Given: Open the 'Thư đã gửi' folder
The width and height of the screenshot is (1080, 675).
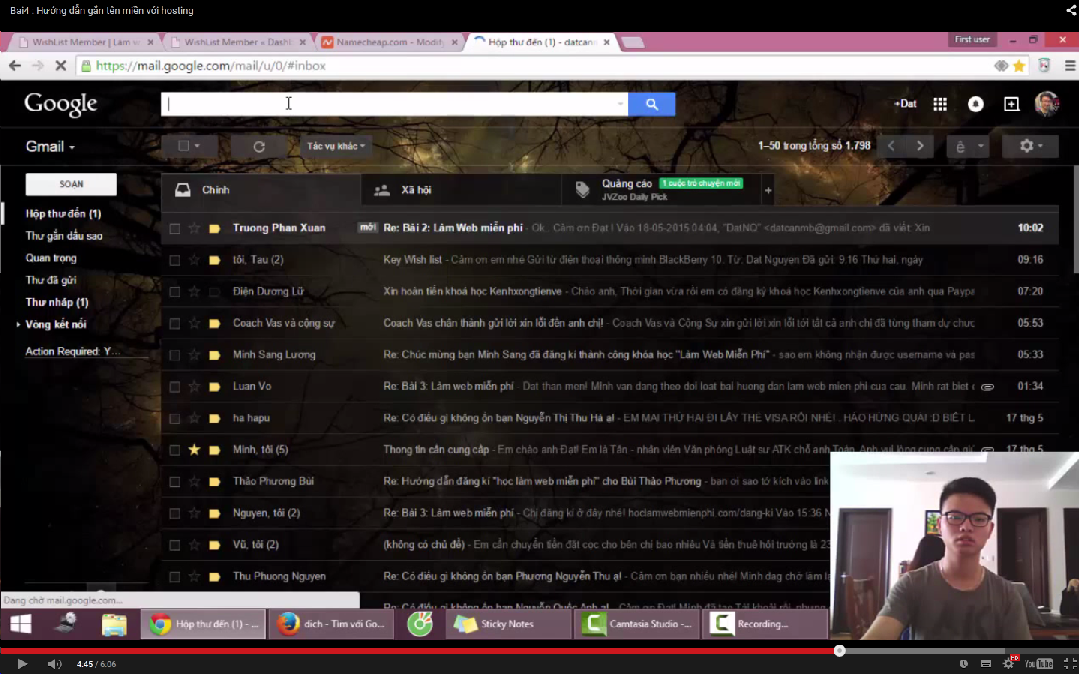Looking at the screenshot, I should coord(51,280).
